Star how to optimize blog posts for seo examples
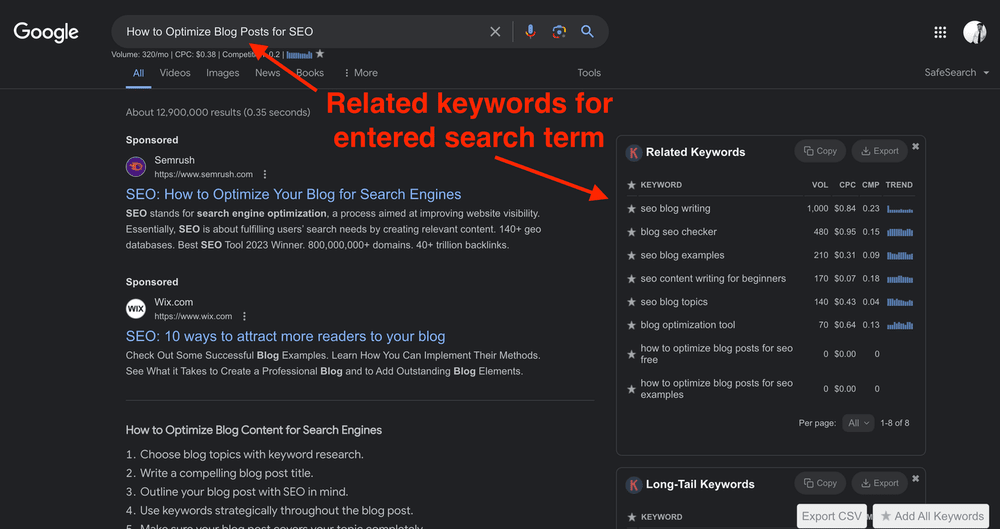 click(631, 389)
